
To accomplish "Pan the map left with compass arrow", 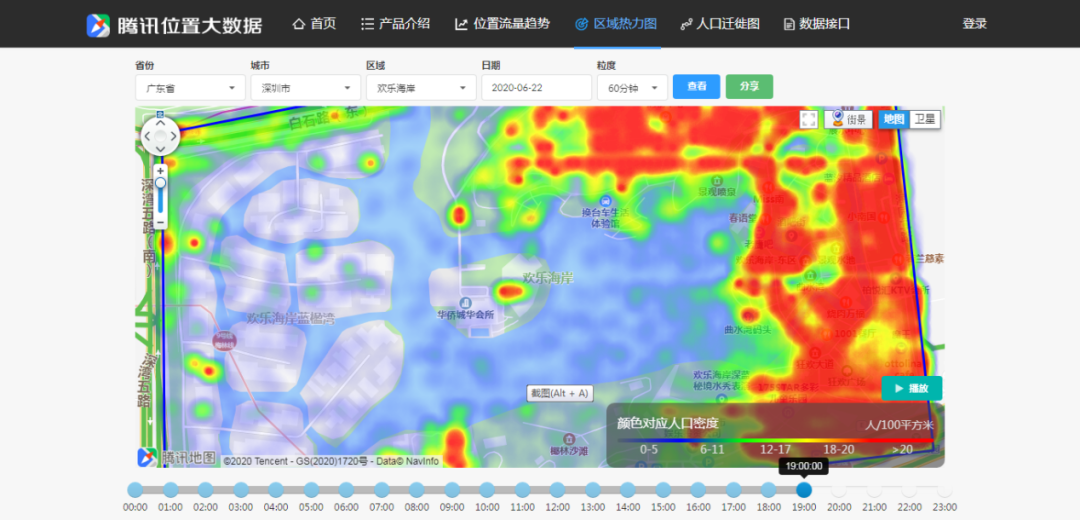I will (147, 137).
